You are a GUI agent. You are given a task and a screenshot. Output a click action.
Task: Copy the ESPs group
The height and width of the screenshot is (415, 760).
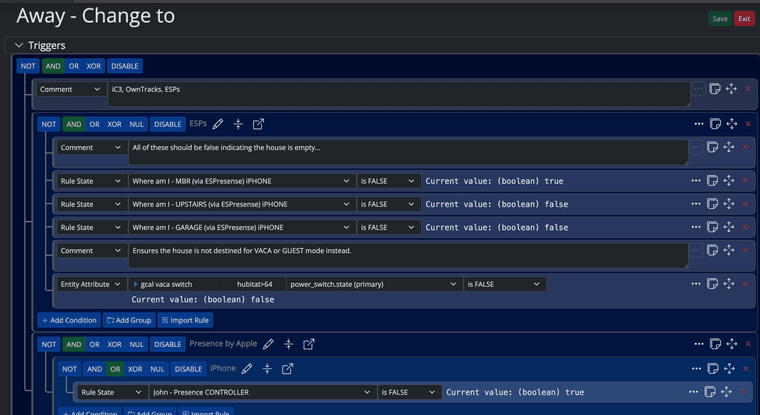point(715,124)
